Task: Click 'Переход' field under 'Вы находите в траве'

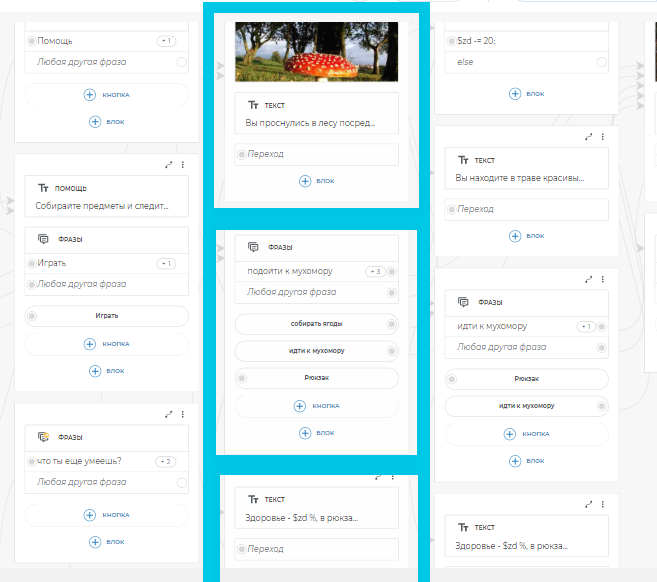Action: click(527, 210)
